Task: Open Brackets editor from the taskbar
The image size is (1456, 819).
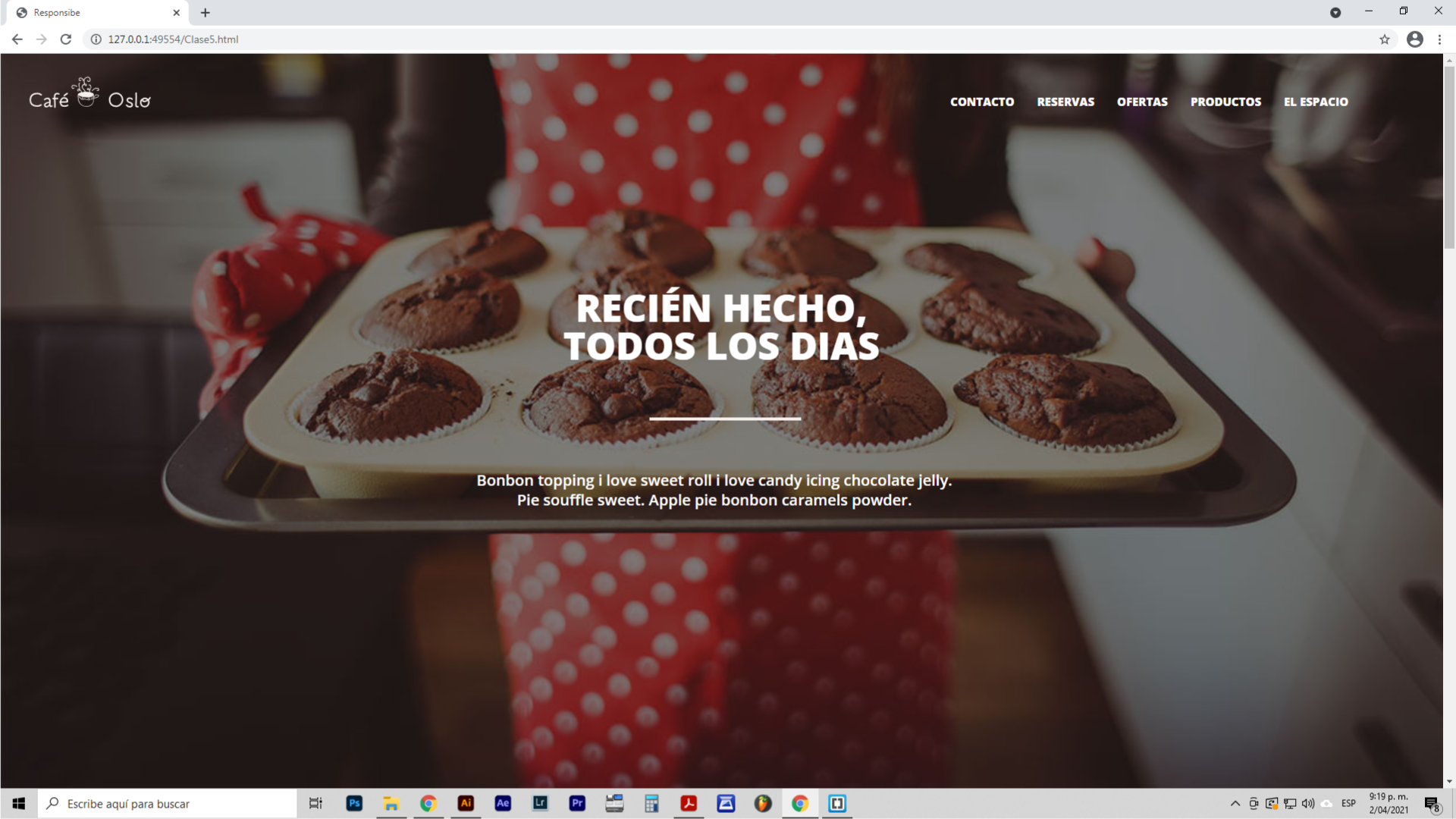Action: [x=837, y=803]
